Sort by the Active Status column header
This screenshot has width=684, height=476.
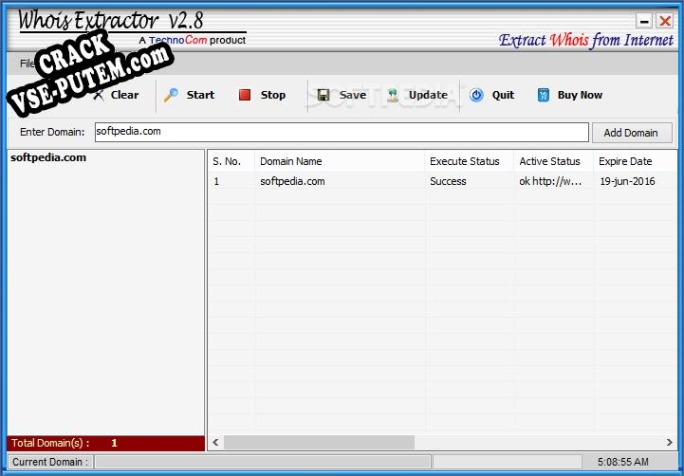pos(553,161)
